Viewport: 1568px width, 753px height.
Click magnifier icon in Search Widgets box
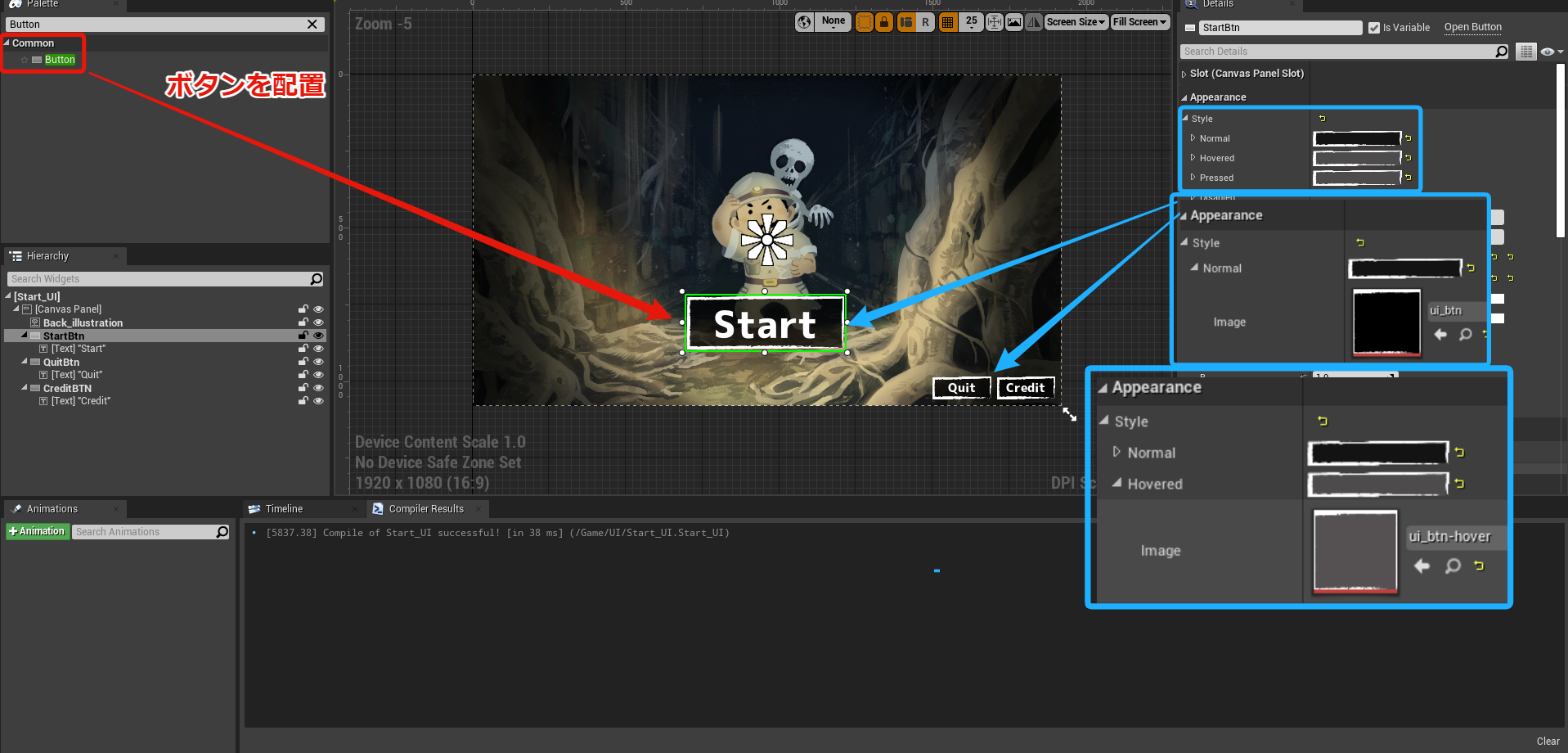pos(317,279)
